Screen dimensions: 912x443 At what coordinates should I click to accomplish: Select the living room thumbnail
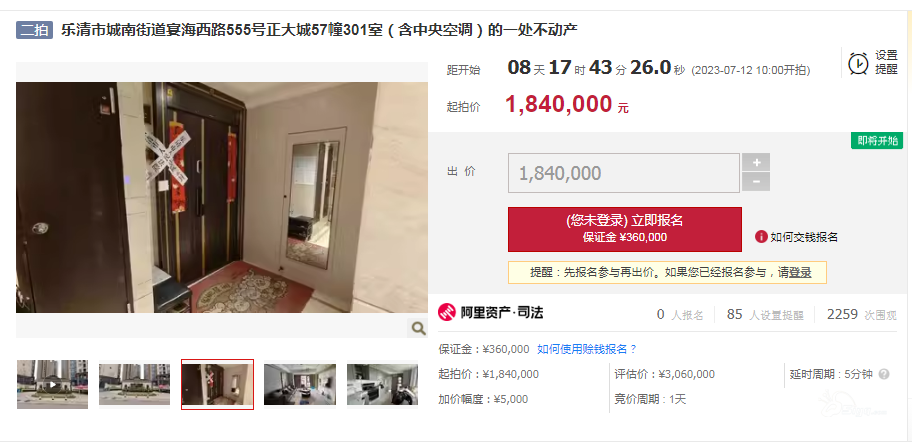300,384
